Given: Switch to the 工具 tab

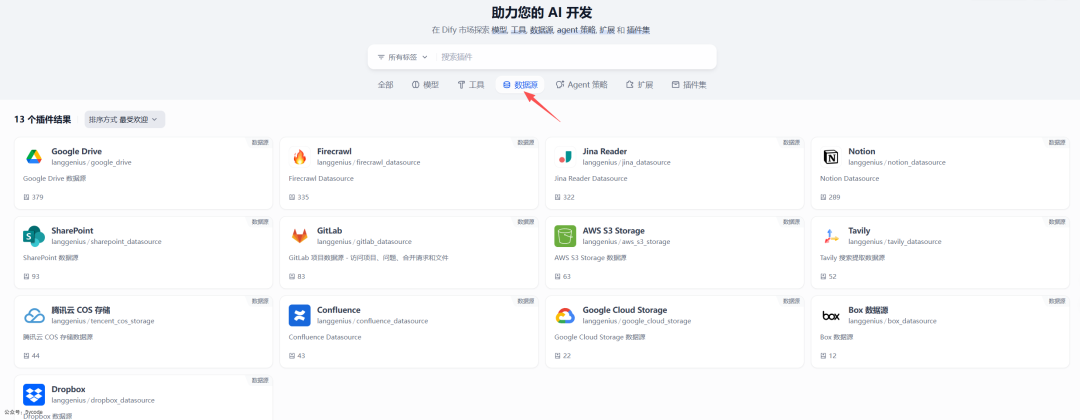Looking at the screenshot, I should tap(471, 85).
